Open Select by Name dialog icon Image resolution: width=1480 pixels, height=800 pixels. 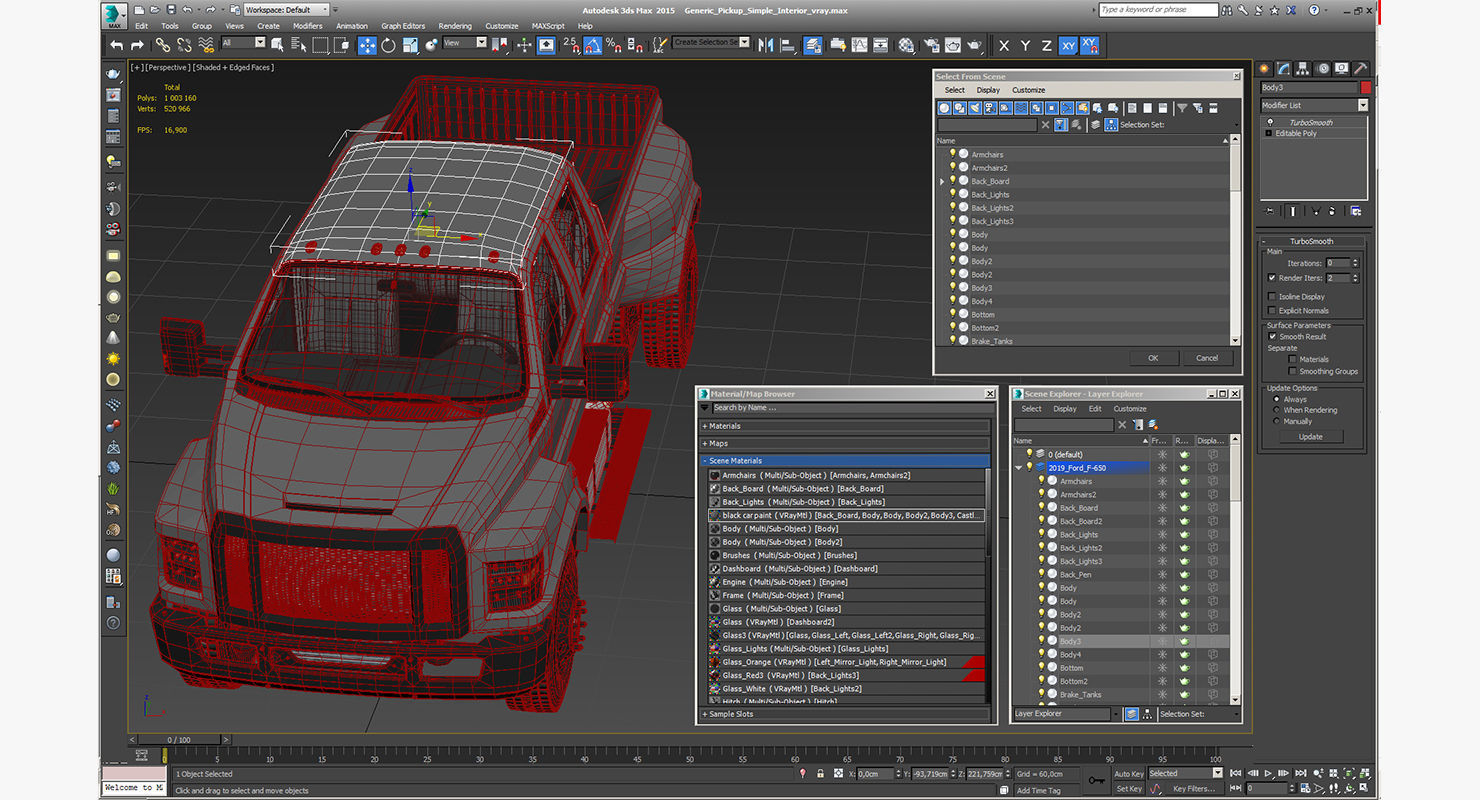click(x=299, y=45)
